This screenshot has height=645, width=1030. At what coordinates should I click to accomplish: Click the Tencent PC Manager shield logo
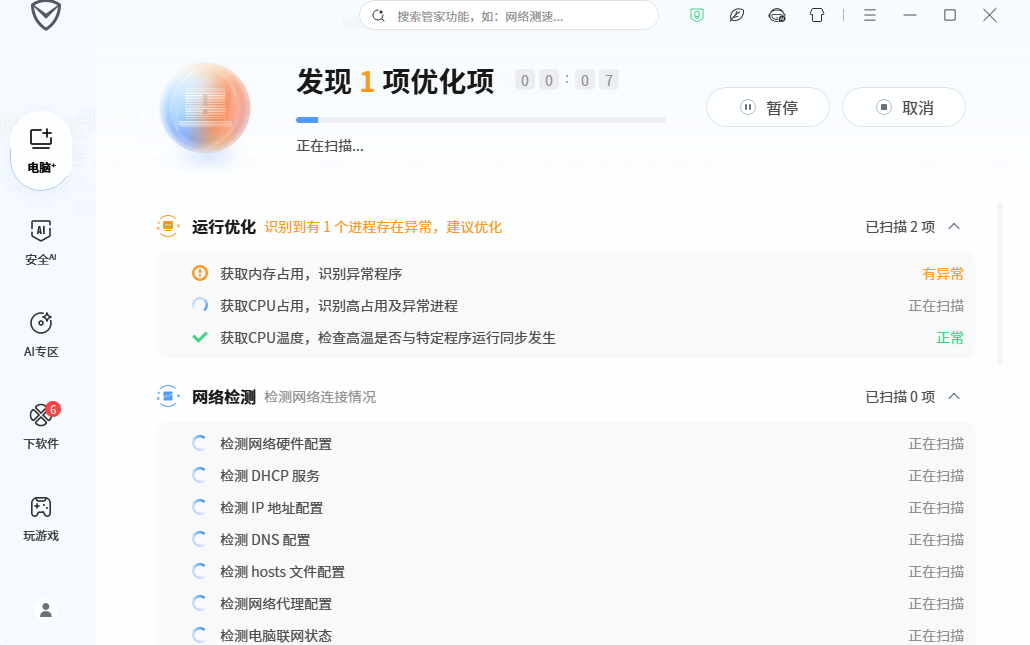(46, 15)
